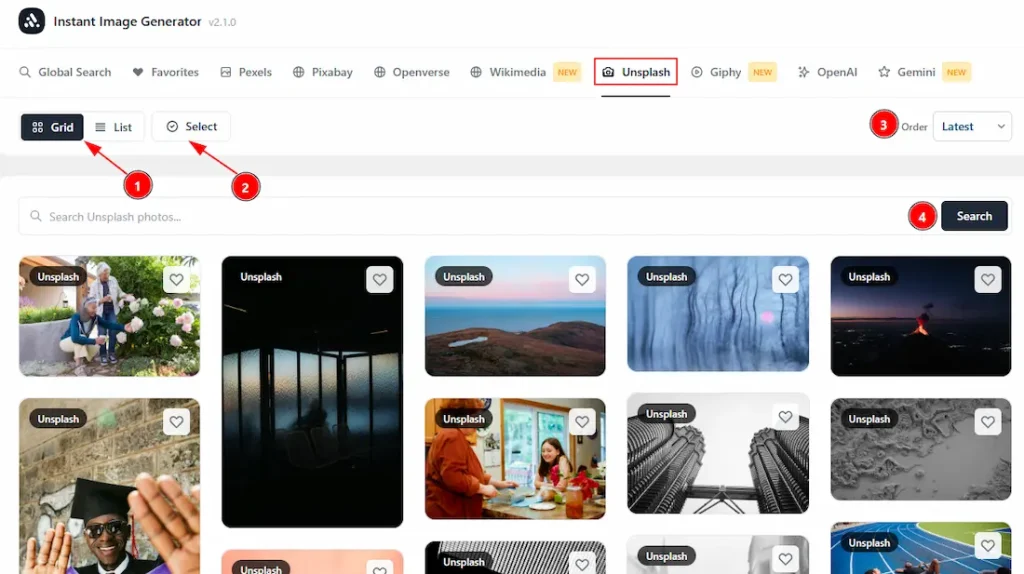Open the Order dropdown showing Latest
1024x574 pixels.
coord(972,127)
